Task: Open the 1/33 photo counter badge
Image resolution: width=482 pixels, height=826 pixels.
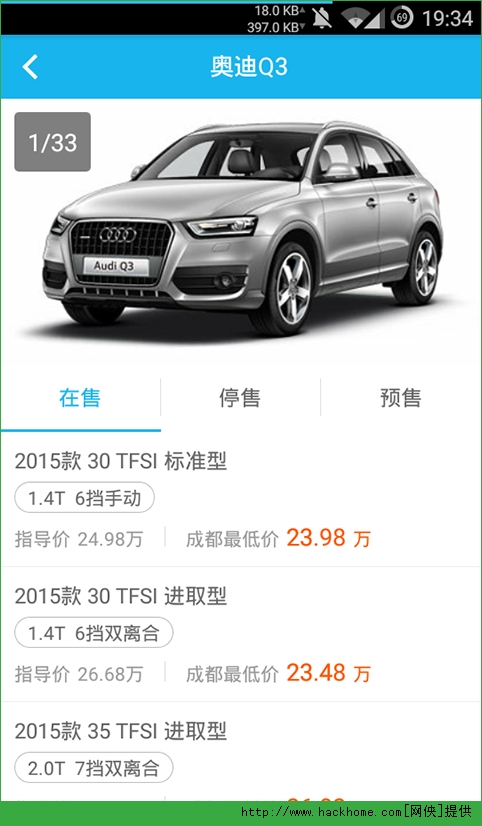Action: 53,142
